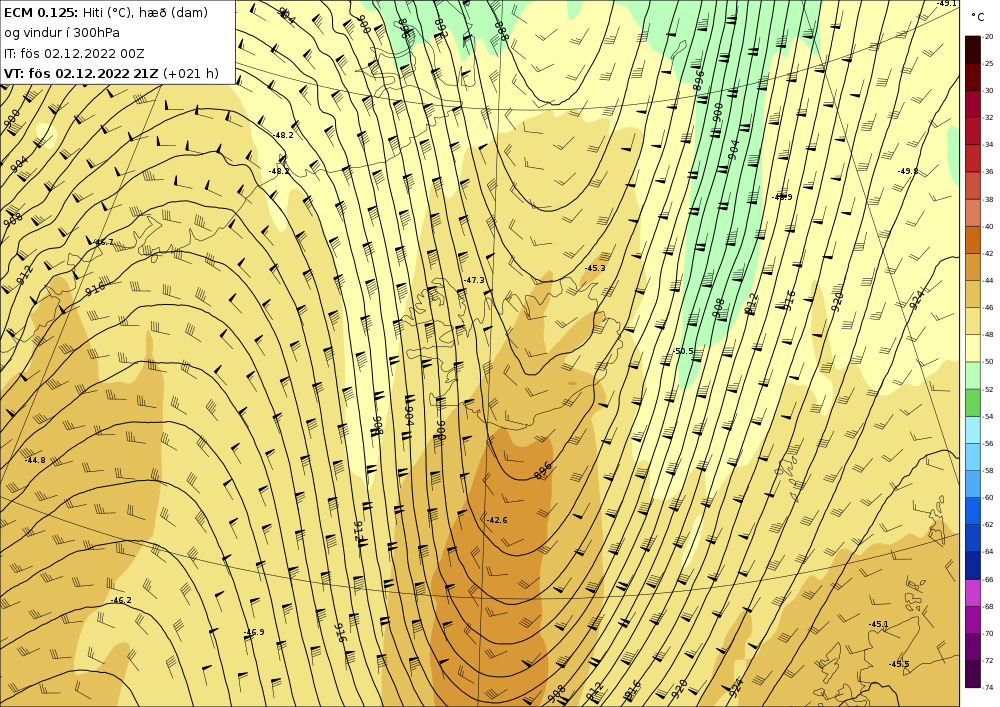Click the -45.5 temperature label

(899, 664)
